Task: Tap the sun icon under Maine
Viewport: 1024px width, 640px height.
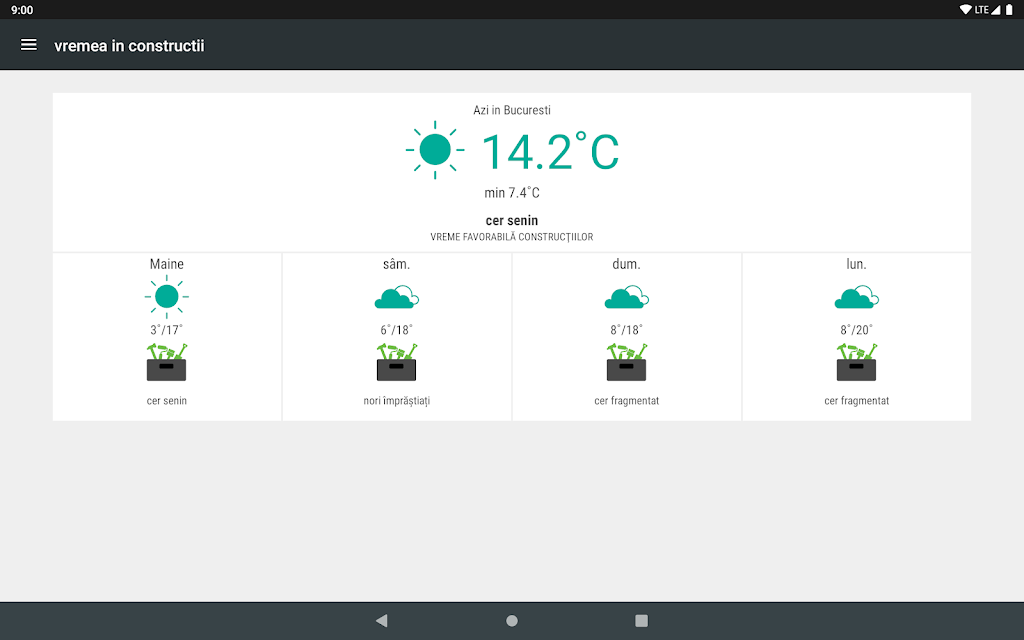Action: (167, 296)
